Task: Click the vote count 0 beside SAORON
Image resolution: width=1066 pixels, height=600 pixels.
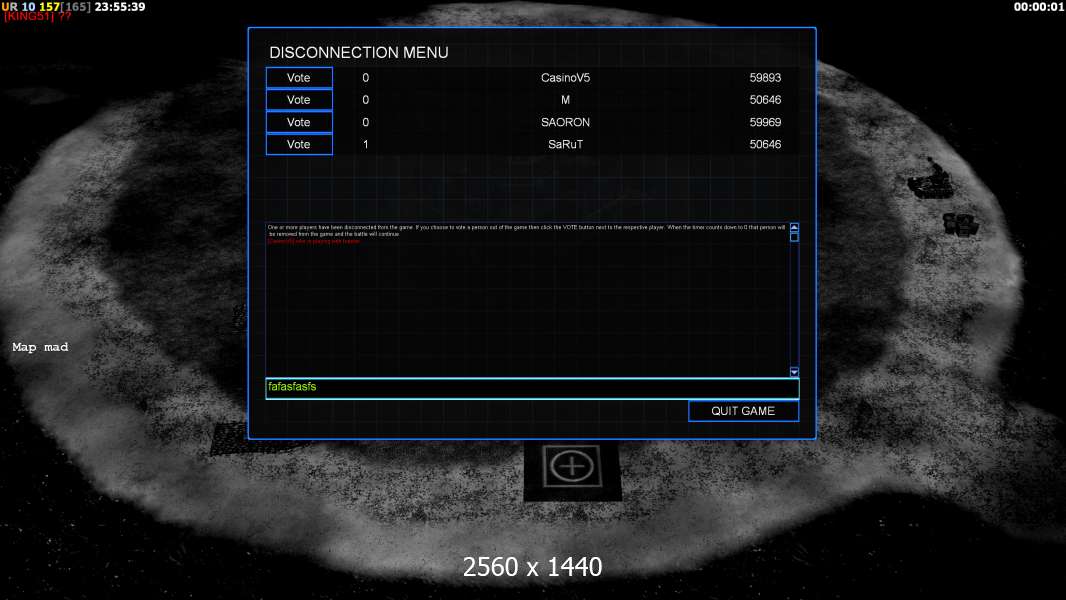Action: point(366,122)
